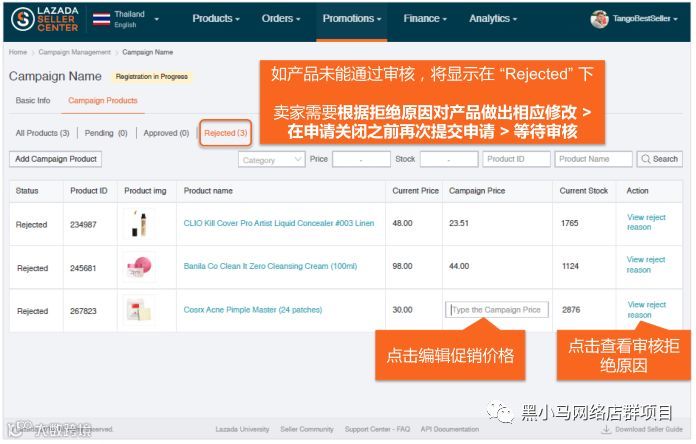Show Rejected (3) products
The width and height of the screenshot is (696, 444).
click(x=225, y=133)
